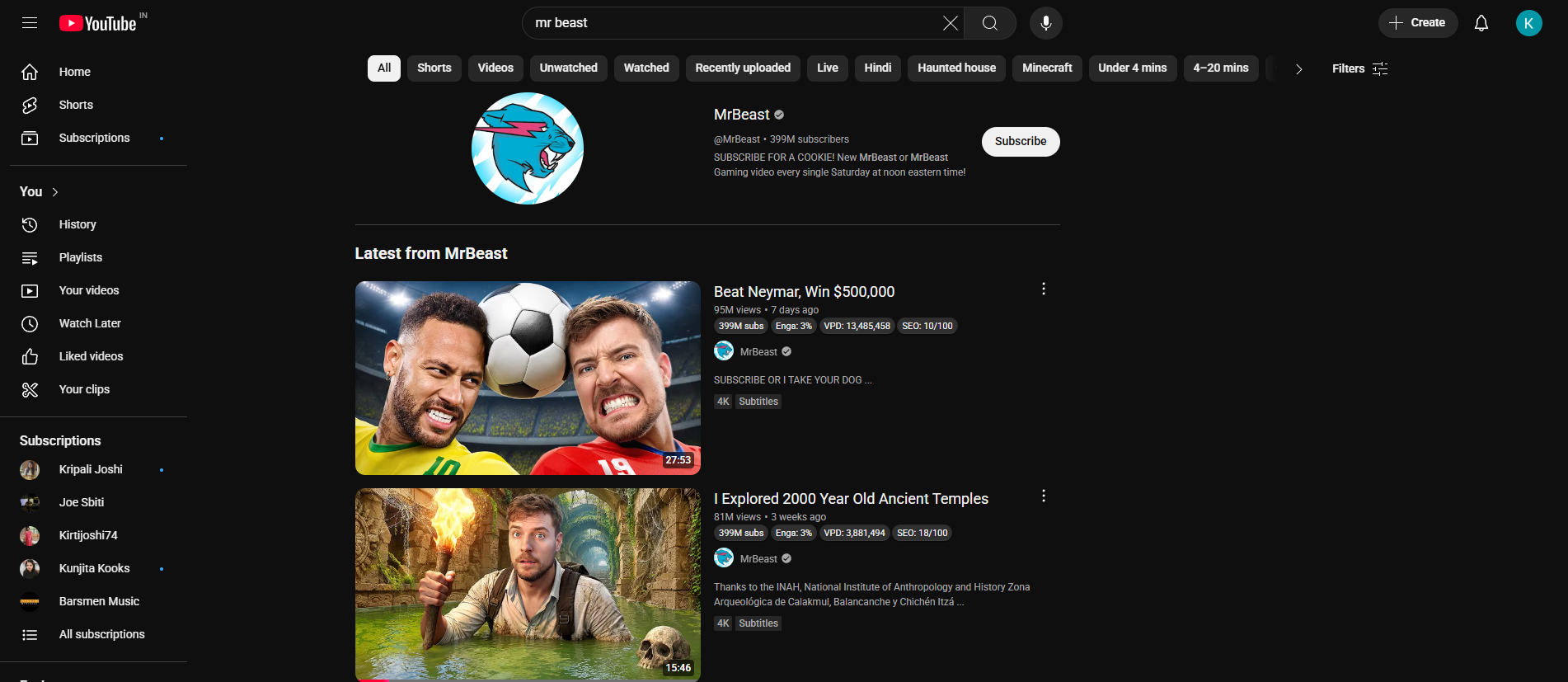Open watch History in the sidebar
The image size is (1568, 682).
pos(77,224)
